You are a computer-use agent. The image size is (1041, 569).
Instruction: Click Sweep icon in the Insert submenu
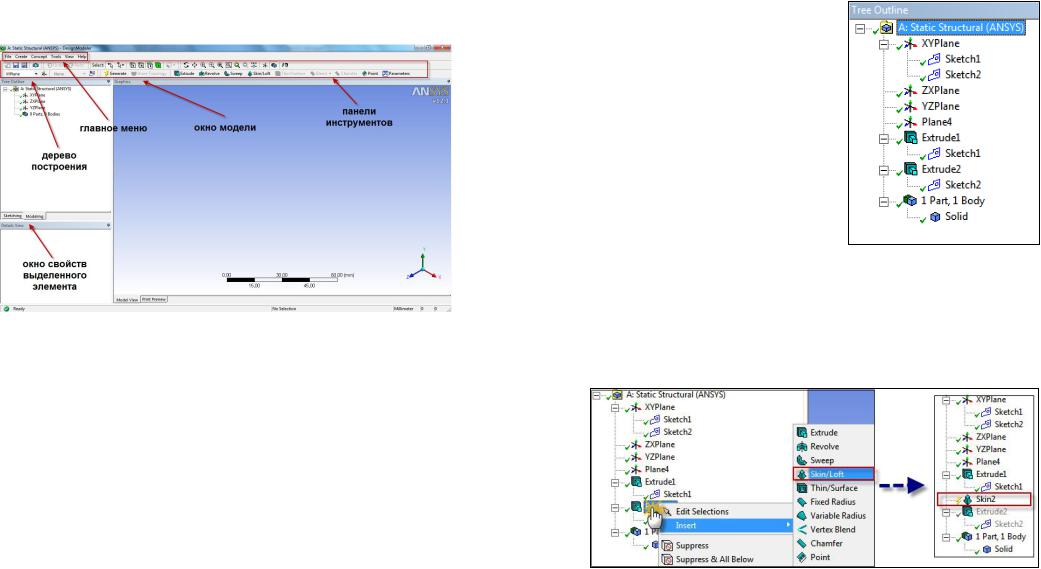click(x=801, y=460)
